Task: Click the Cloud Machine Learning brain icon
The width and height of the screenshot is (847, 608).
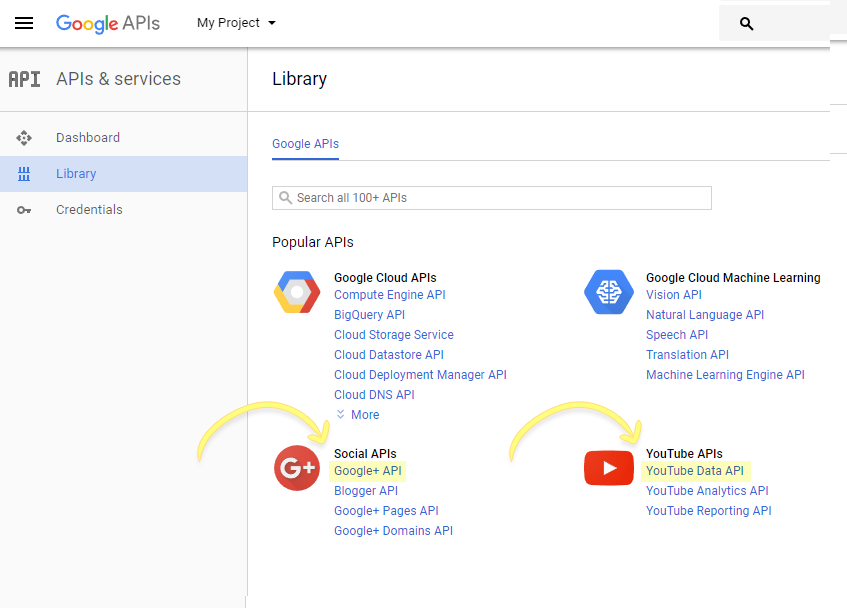Action: coord(609,292)
